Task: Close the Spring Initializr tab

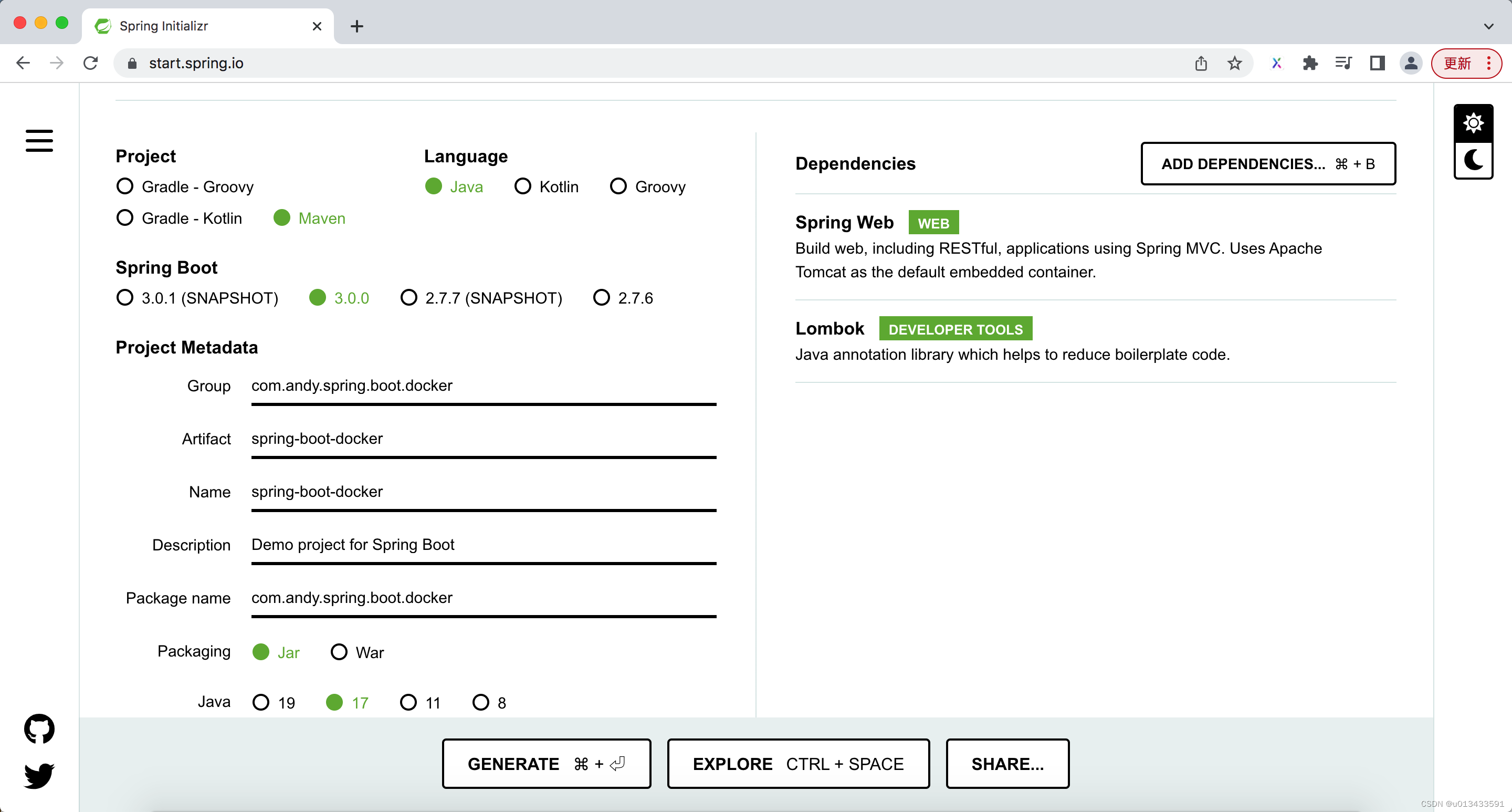Action: click(x=317, y=26)
